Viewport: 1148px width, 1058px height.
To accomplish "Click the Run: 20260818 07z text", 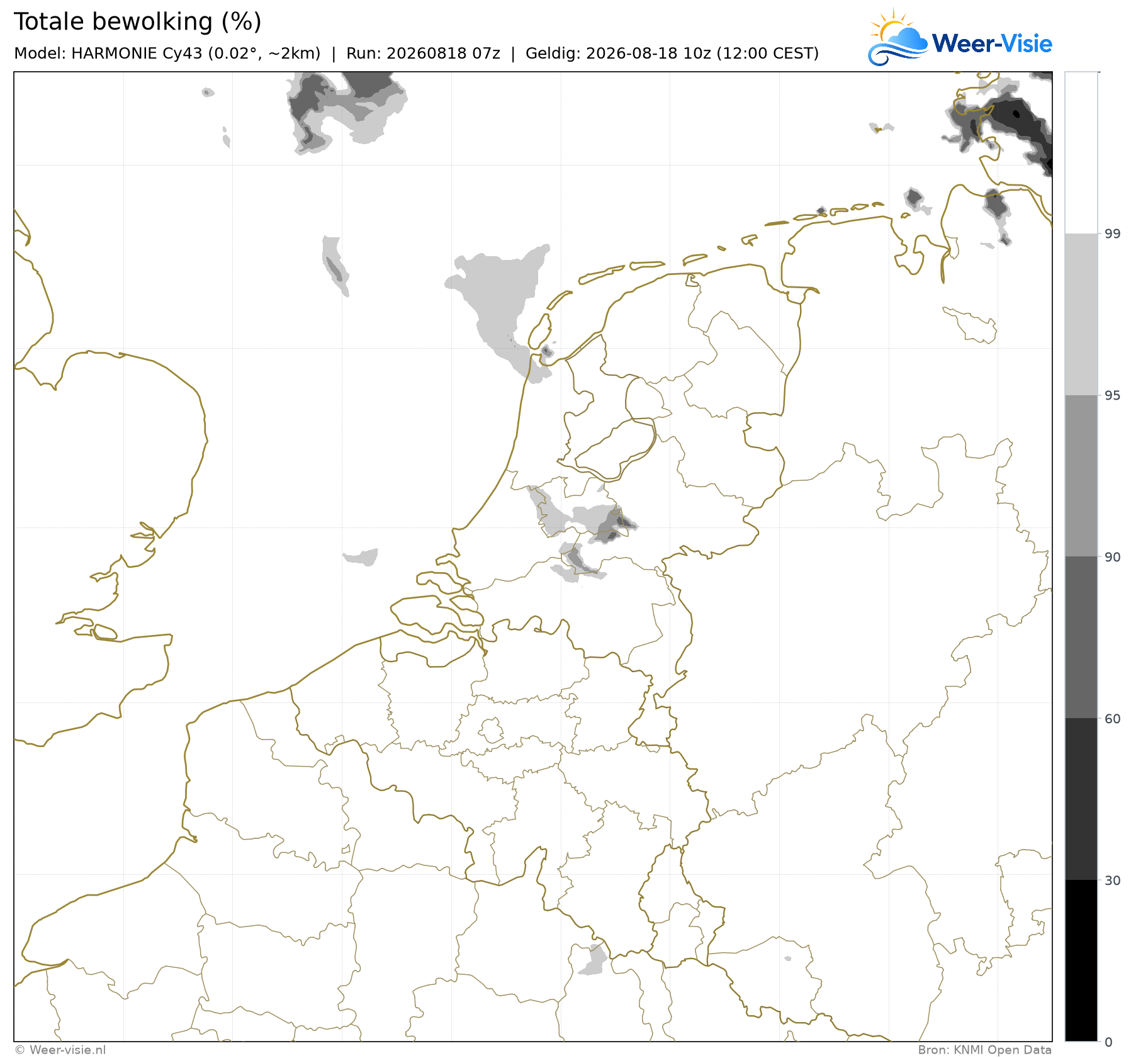I will pos(423,53).
